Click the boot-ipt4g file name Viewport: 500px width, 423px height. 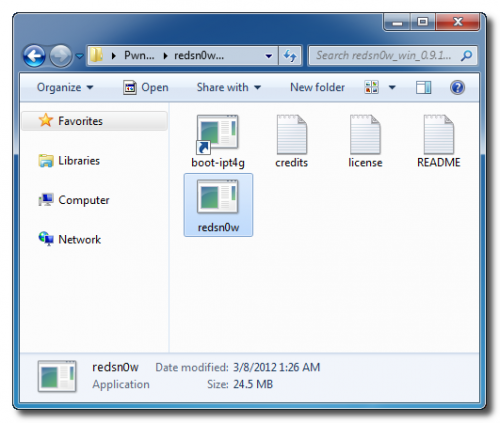[218, 163]
